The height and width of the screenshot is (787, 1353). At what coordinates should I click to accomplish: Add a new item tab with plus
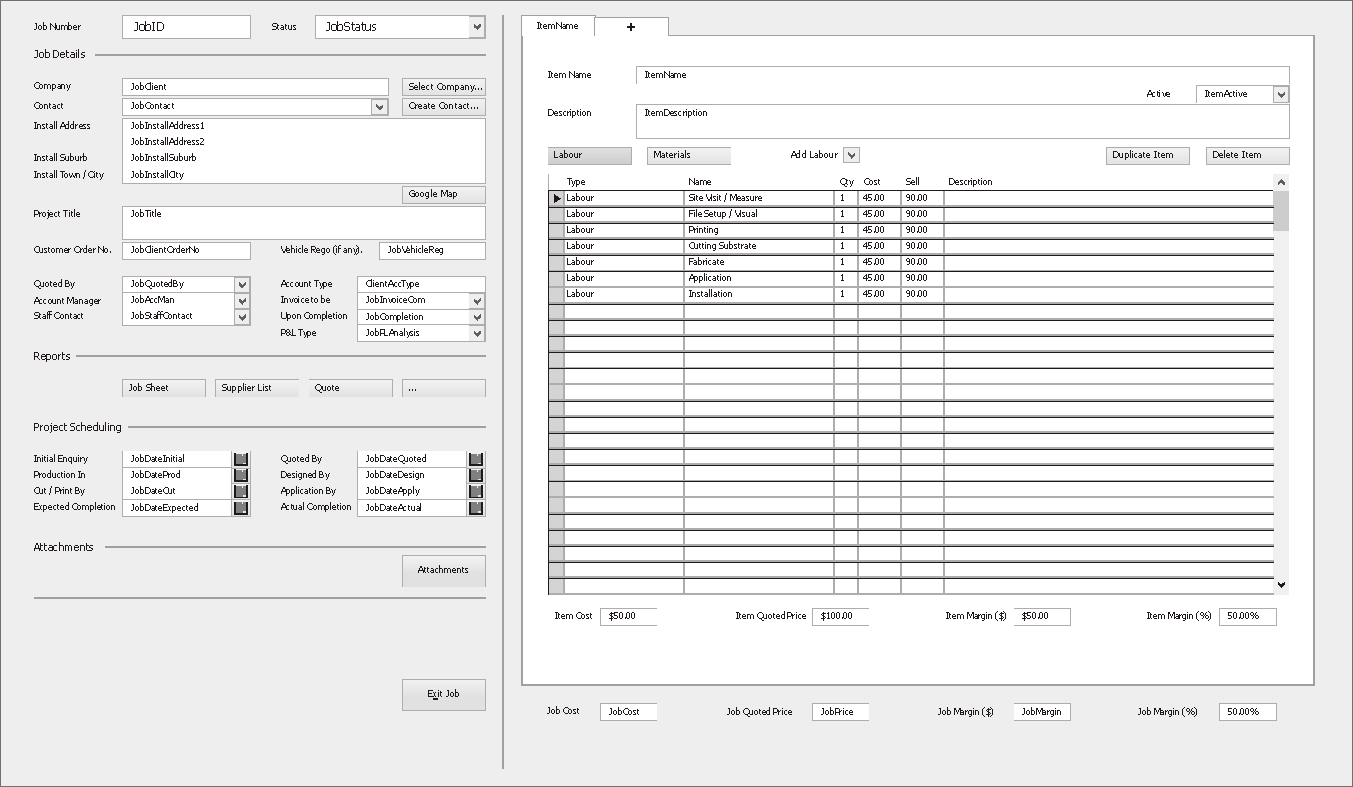(631, 27)
